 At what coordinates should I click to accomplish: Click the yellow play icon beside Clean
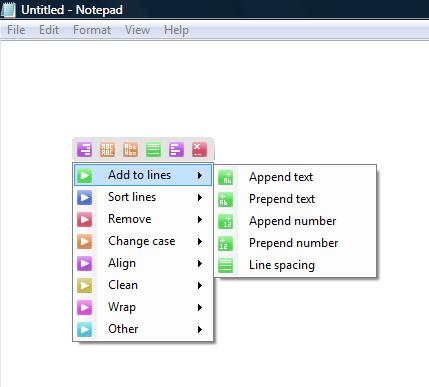(x=84, y=285)
